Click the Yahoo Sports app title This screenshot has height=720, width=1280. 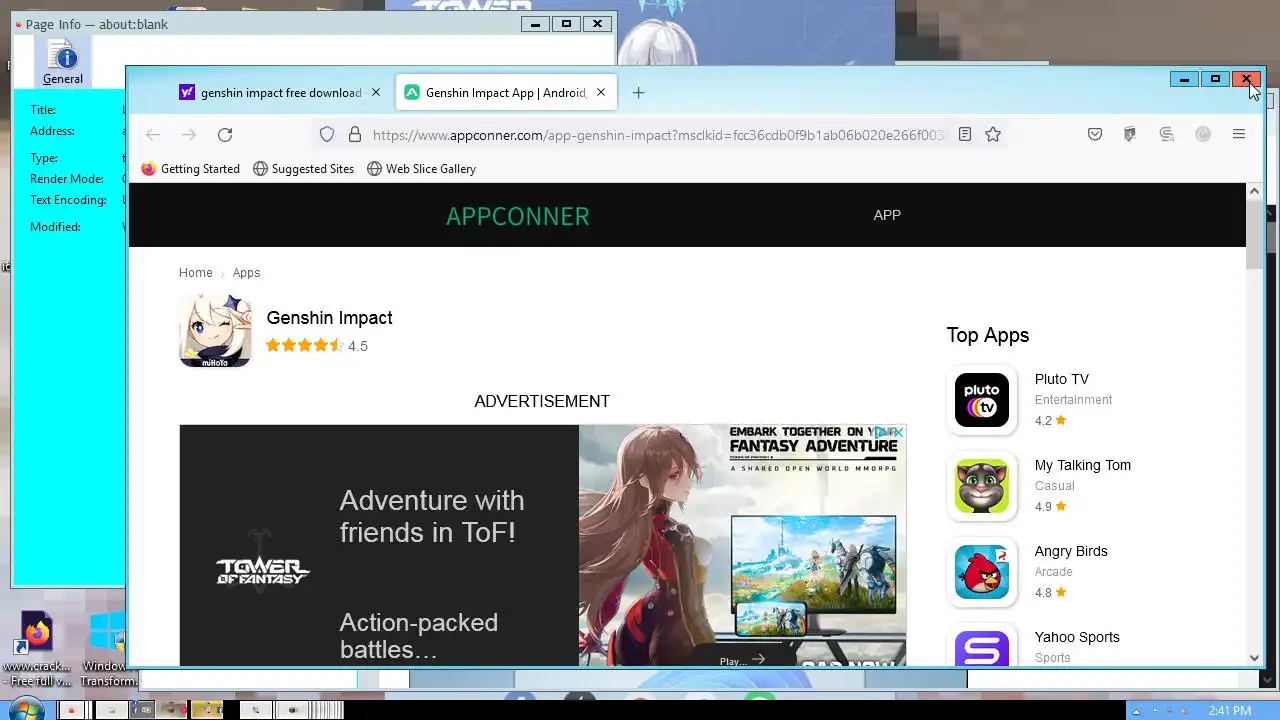(x=1077, y=637)
